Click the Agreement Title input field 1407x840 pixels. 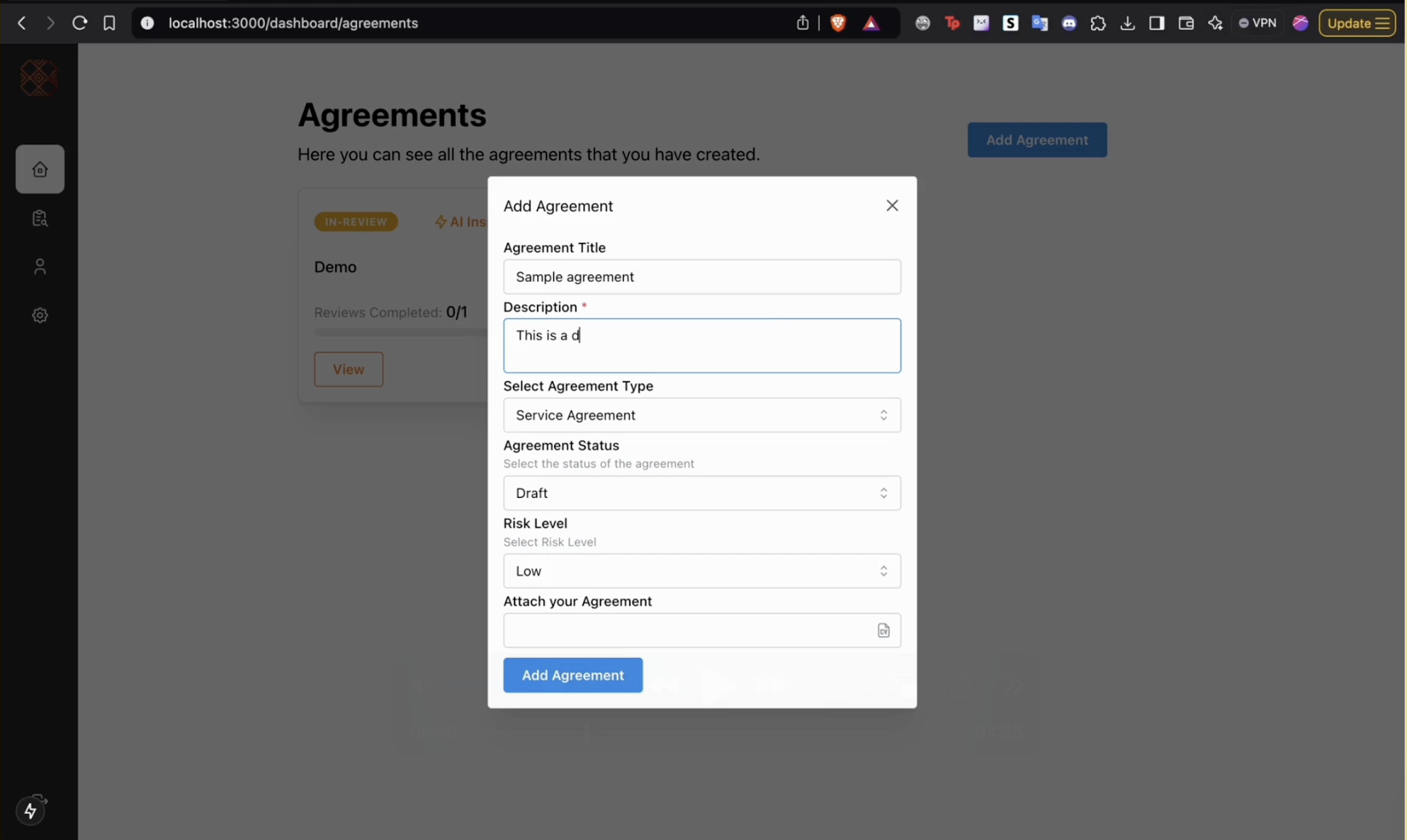pyautogui.click(x=701, y=277)
